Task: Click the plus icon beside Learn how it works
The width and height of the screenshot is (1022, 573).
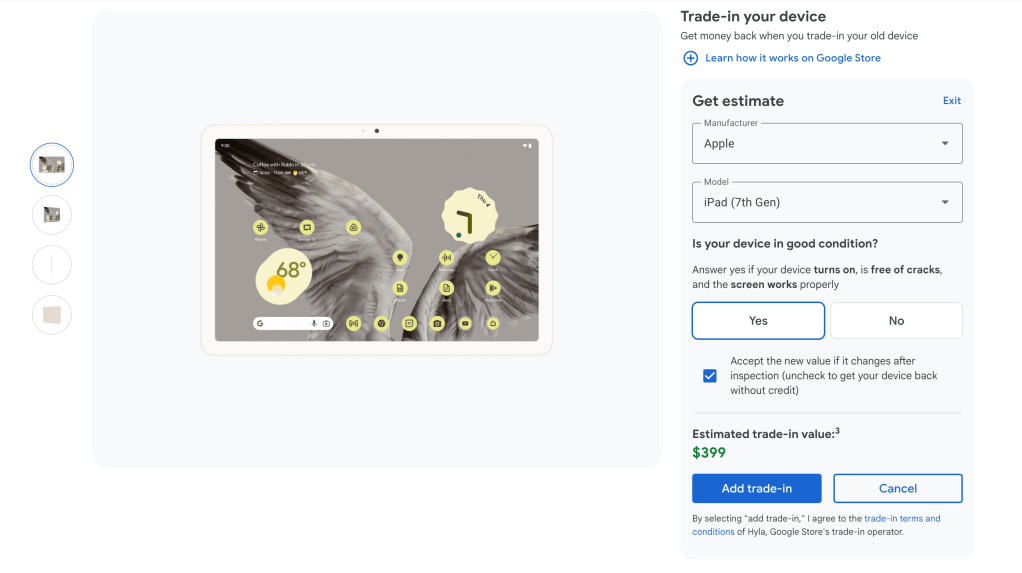Action: click(690, 58)
